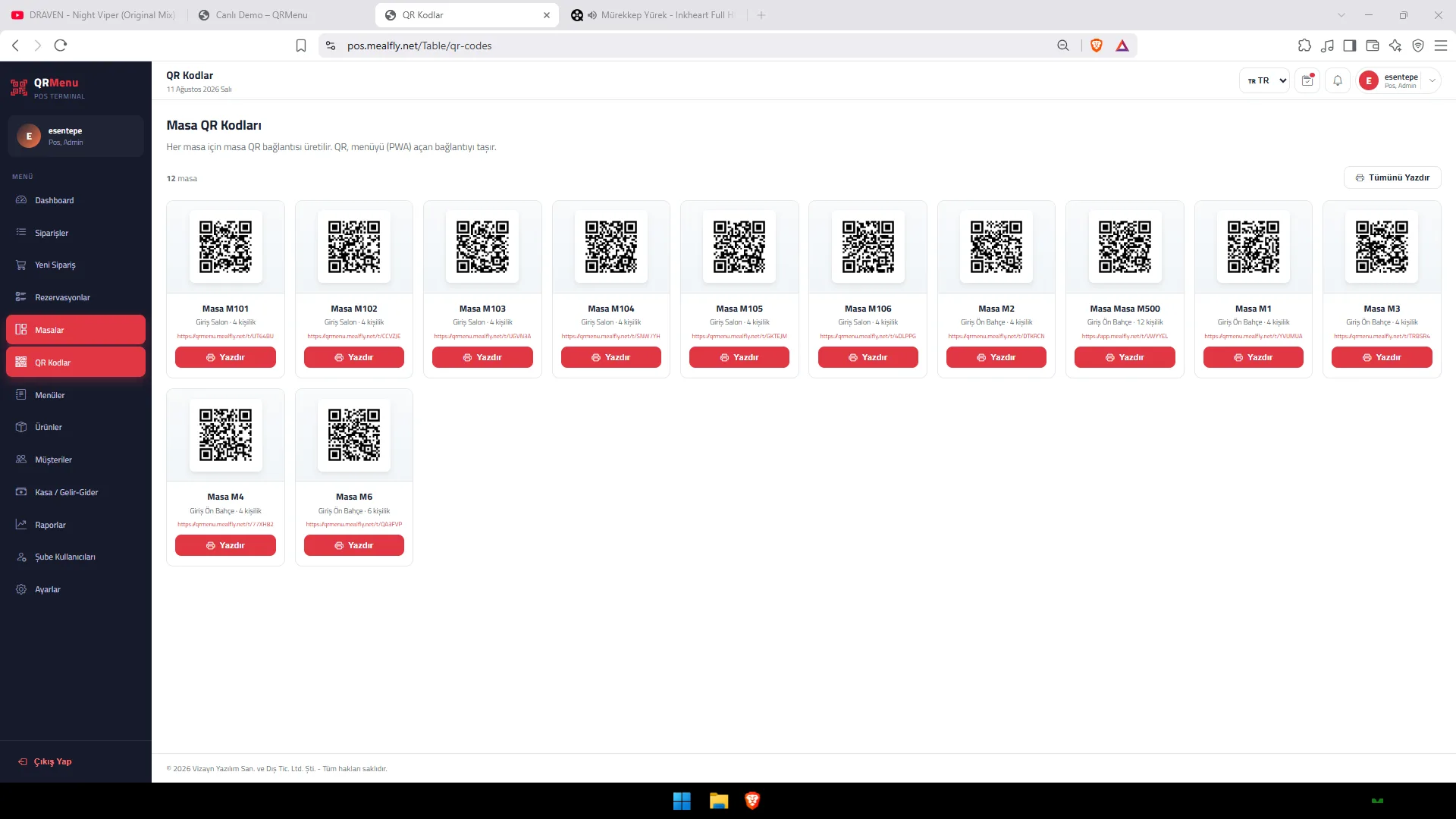Click Yazdır under Masa M6
1456x819 pixels.
[354, 545]
